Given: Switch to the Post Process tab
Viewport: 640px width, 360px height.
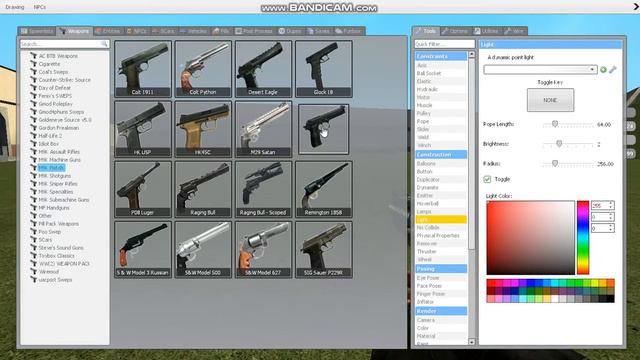Looking at the screenshot, I should pyautogui.click(x=254, y=31).
